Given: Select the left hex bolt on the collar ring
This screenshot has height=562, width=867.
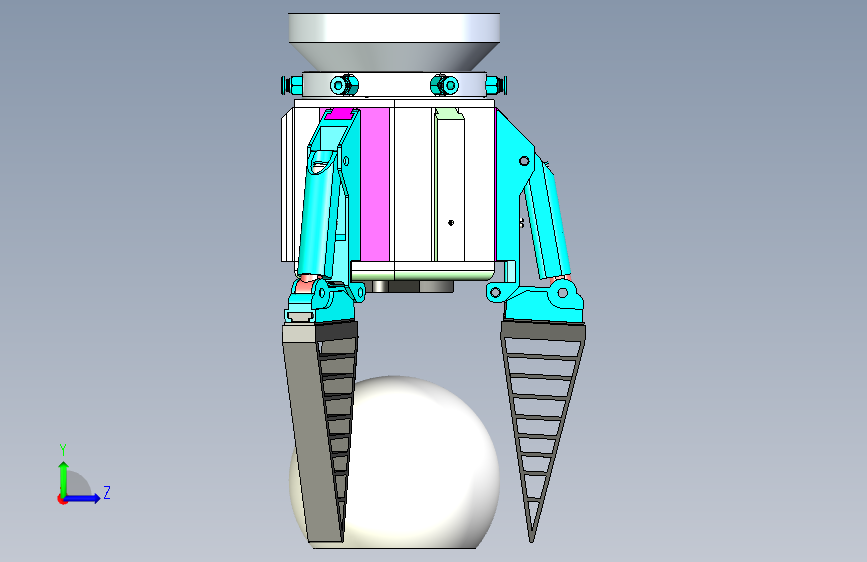Looking at the screenshot, I should tap(344, 85).
